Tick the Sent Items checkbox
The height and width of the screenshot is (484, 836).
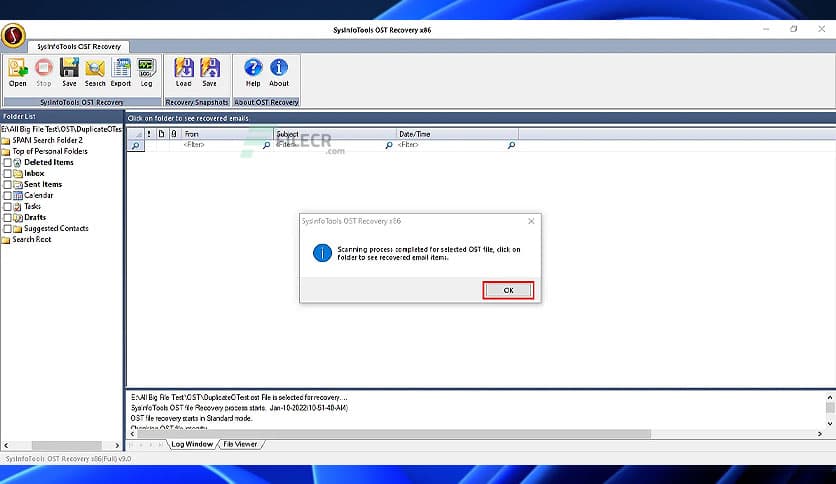(x=7, y=184)
